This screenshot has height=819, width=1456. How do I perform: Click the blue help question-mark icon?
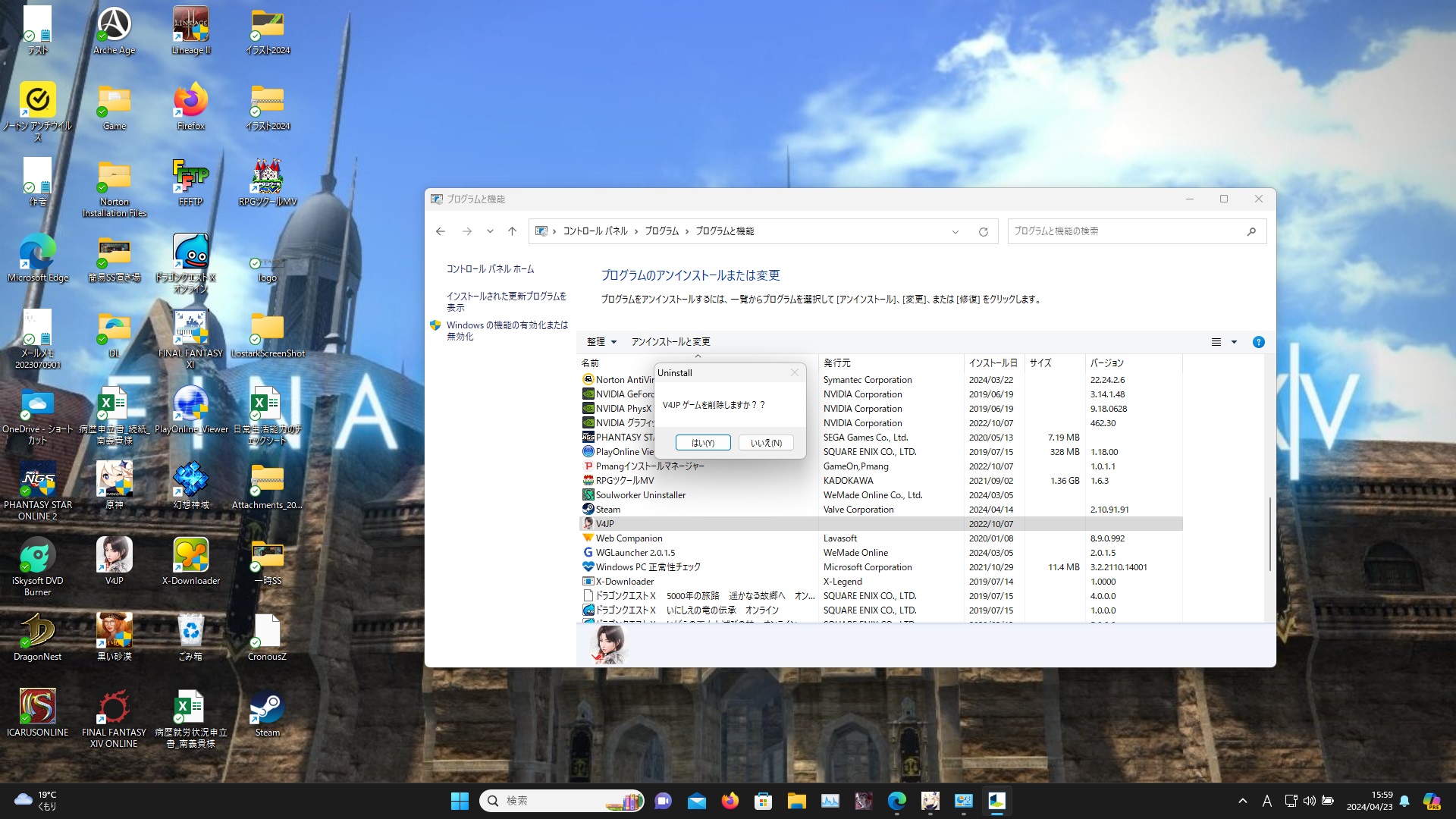[x=1259, y=342]
